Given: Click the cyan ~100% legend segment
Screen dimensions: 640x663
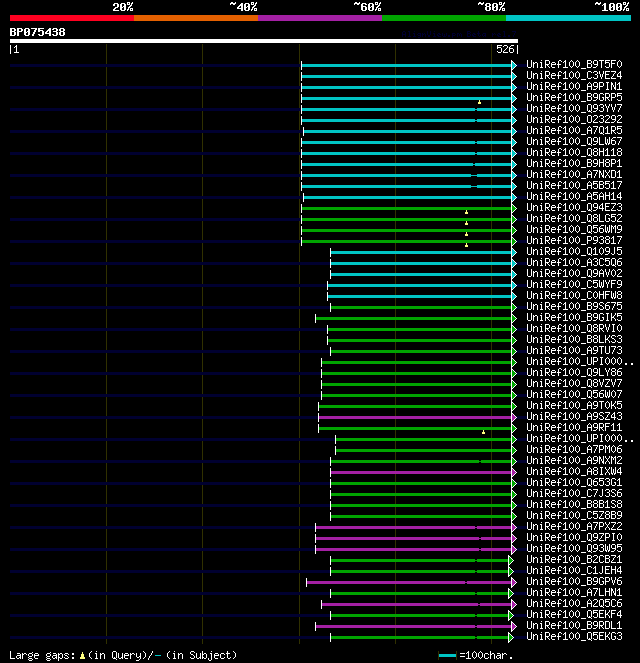Looking at the screenshot, I should [568, 18].
